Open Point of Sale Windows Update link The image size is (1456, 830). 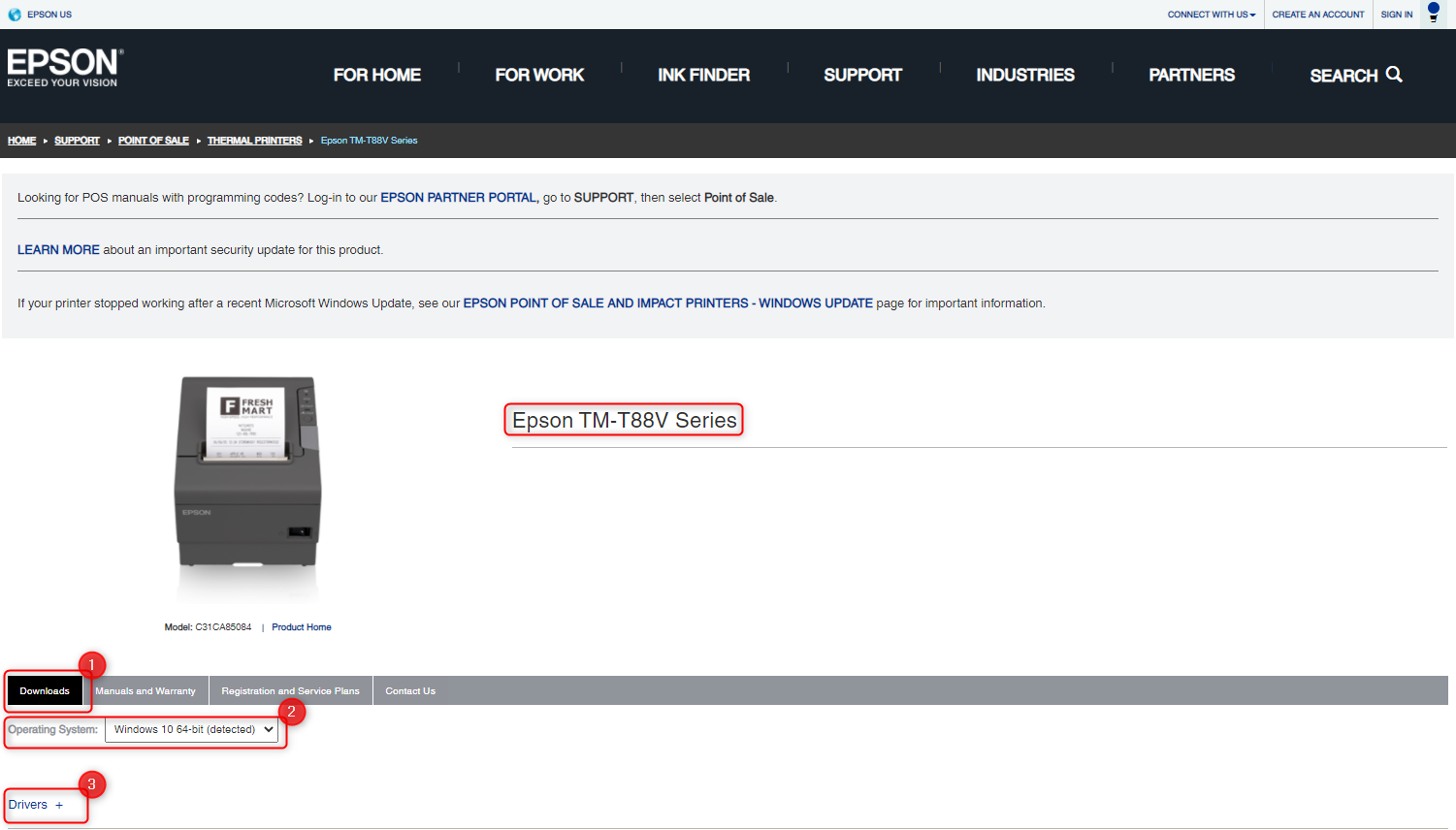[x=668, y=303]
